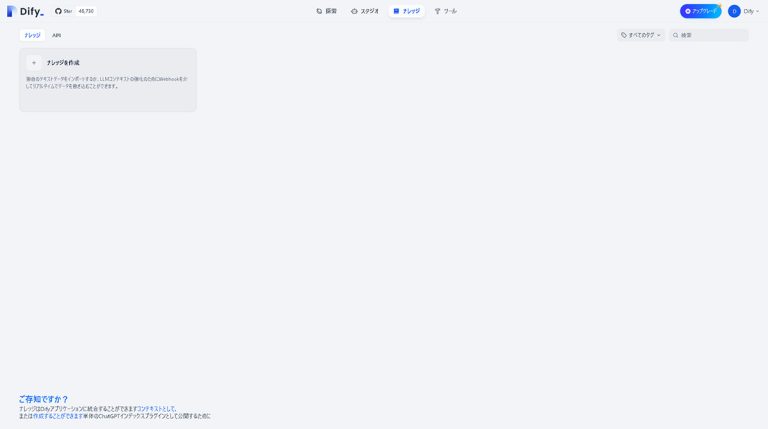
Task: Expand the All Tags (すべてのタグ) filter
Action: [641, 35]
